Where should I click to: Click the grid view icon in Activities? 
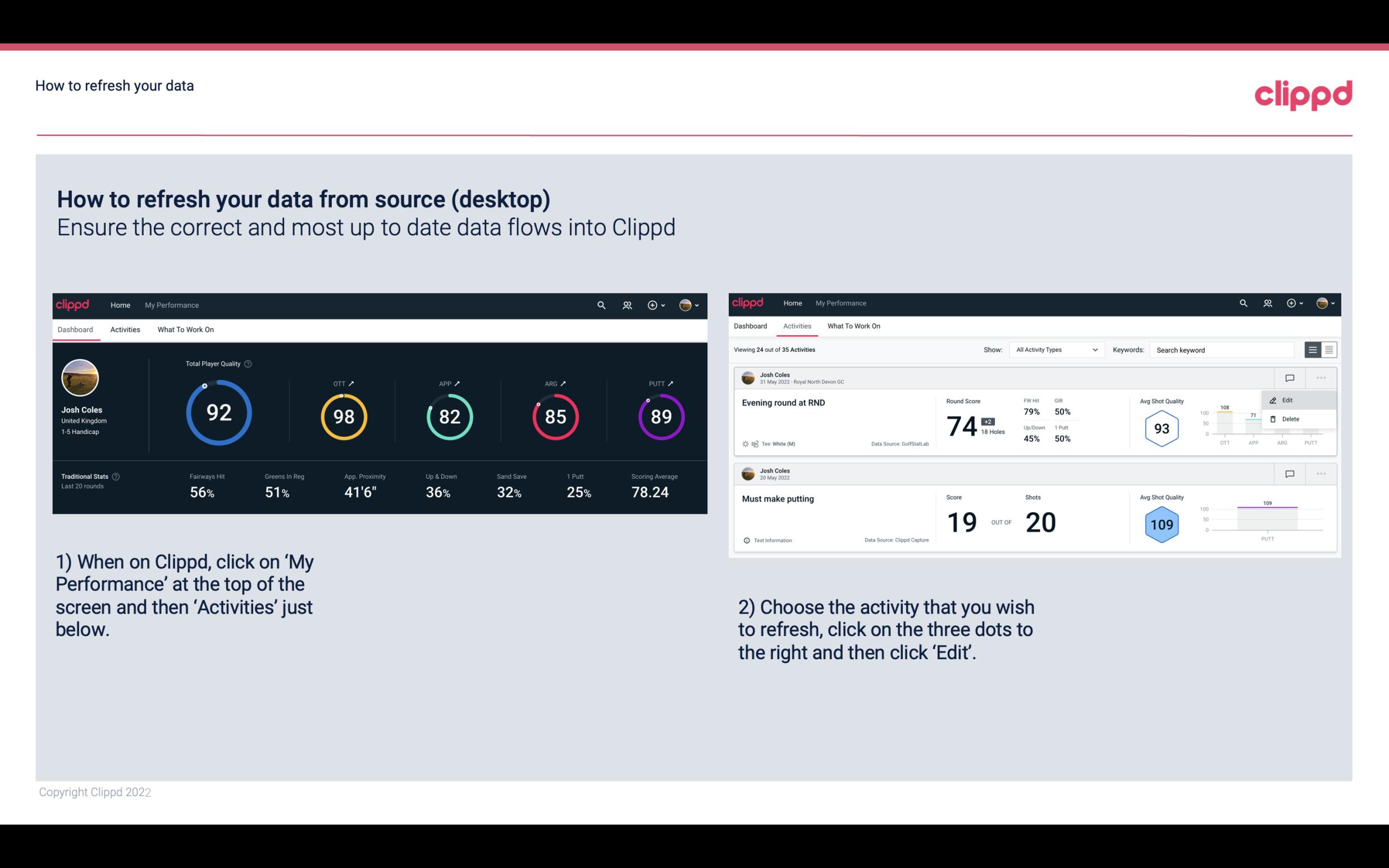pos(1328,350)
